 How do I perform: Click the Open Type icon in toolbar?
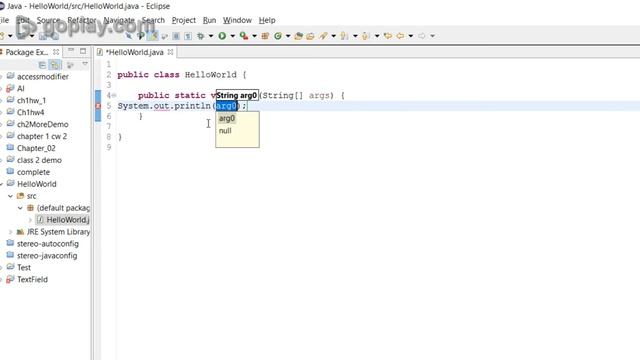[299, 36]
